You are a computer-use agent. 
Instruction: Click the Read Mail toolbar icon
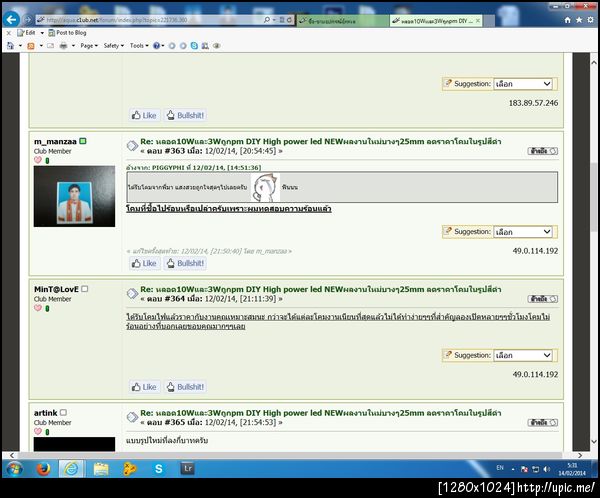(51, 46)
